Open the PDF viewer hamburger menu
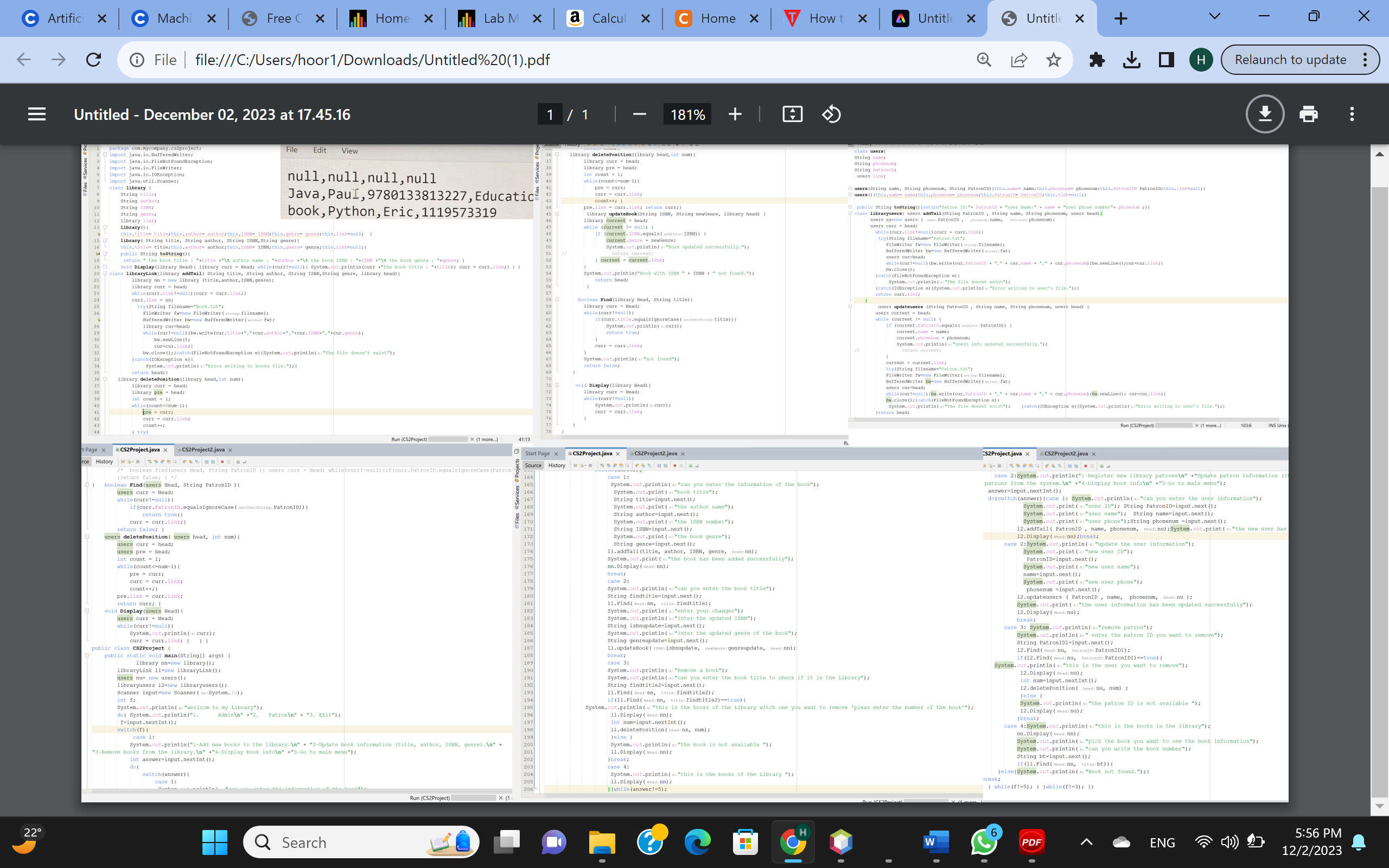Screen dimensions: 1389x868 pyautogui.click(x=36, y=114)
